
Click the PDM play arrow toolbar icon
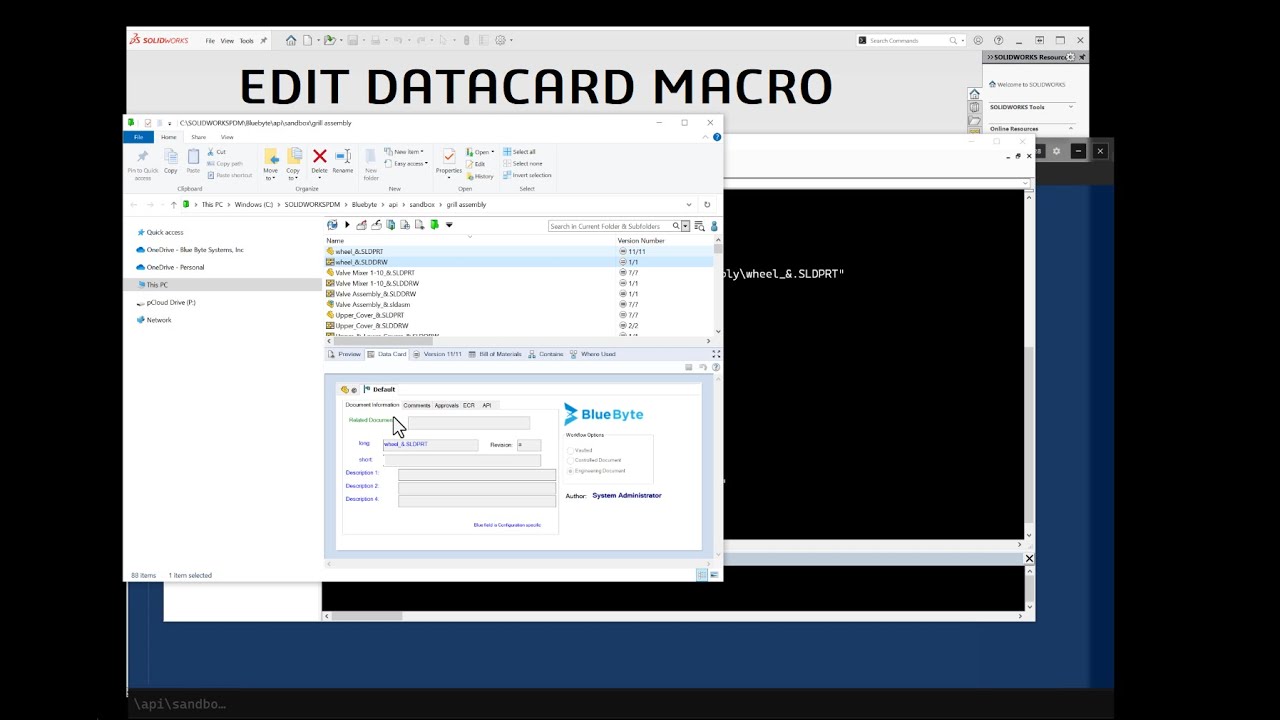tap(347, 225)
